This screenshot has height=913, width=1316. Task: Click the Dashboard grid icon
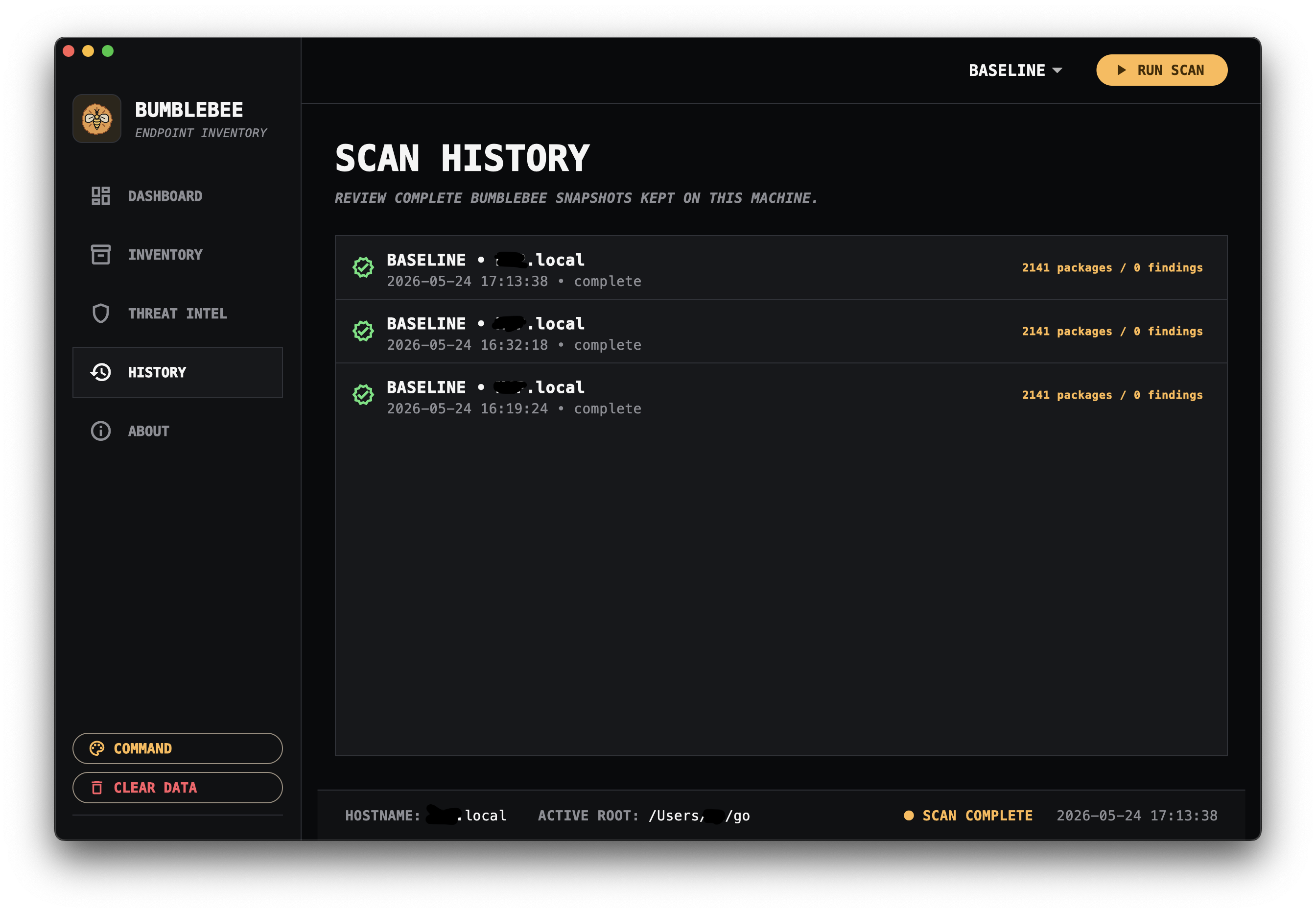[101, 195]
